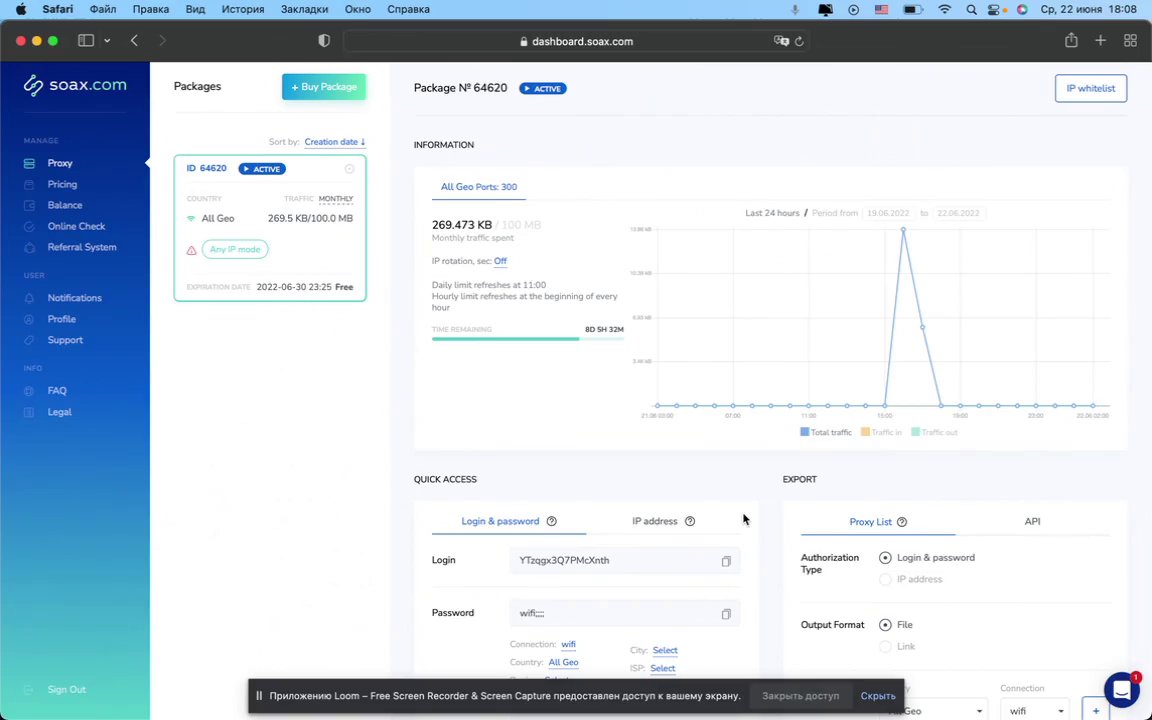Open the История menu in menu bar
Image resolution: width=1152 pixels, height=720 pixels.
point(242,10)
